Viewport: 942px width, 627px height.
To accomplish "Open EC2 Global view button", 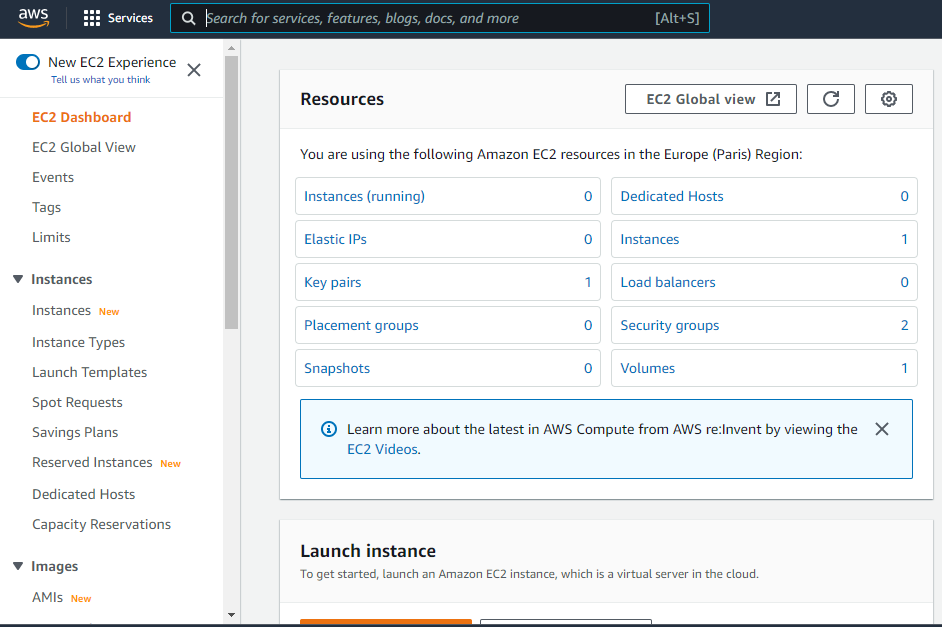I will tap(711, 99).
